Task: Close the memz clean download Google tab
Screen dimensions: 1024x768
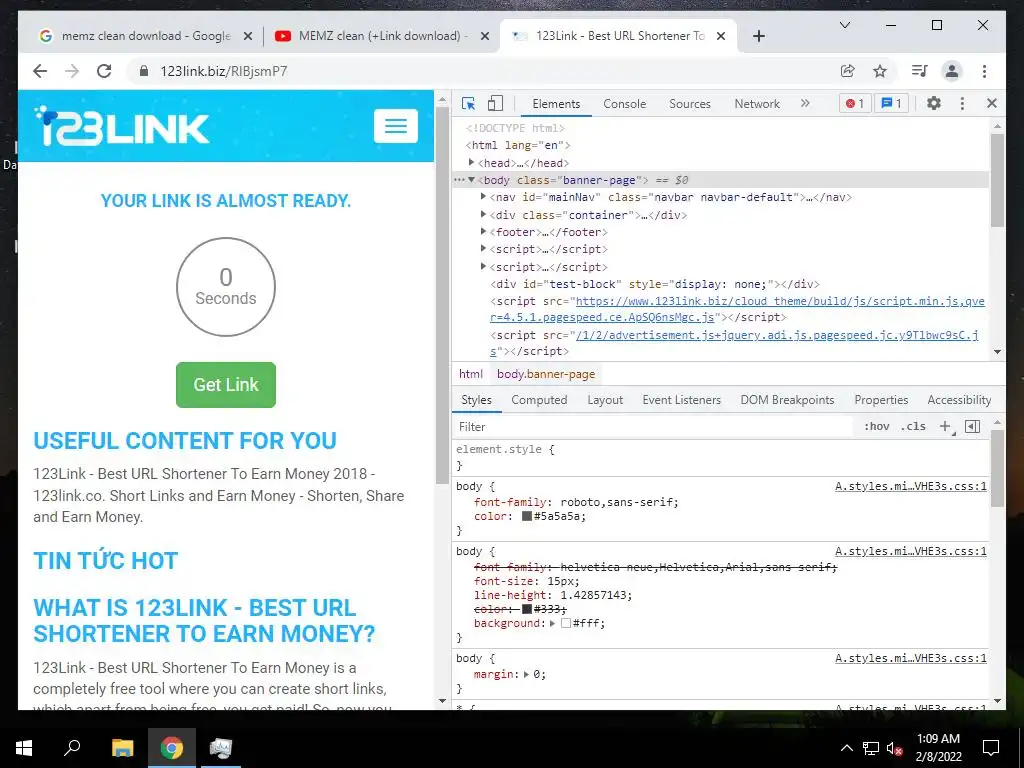Action: (248, 36)
